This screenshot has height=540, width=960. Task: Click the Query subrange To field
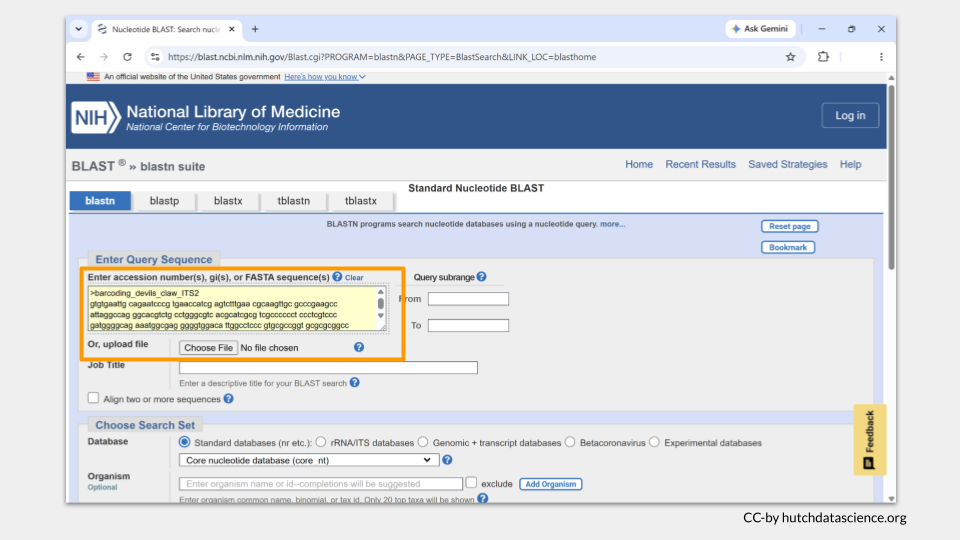click(x=468, y=325)
